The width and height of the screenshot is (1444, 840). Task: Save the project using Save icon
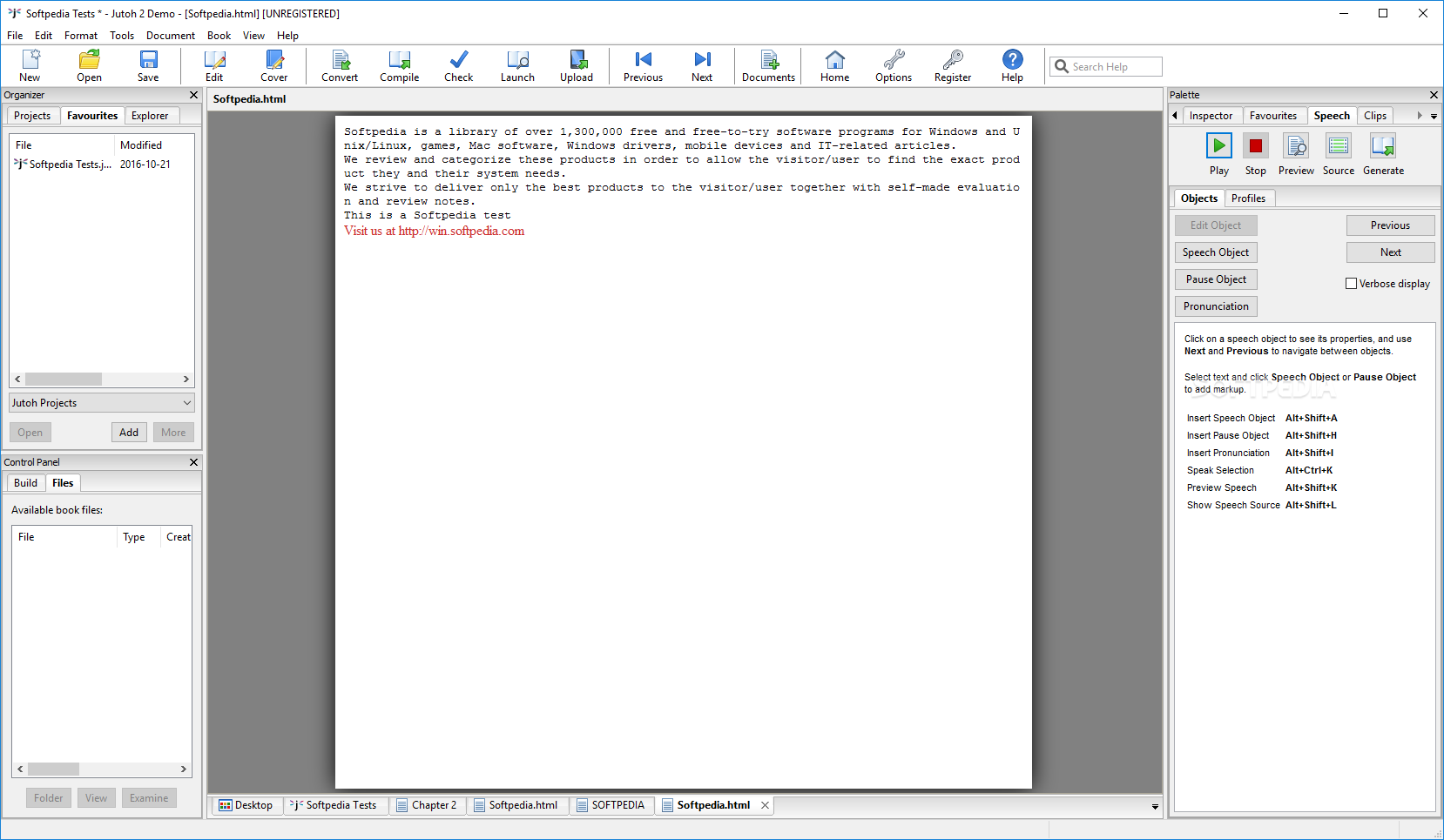(148, 66)
